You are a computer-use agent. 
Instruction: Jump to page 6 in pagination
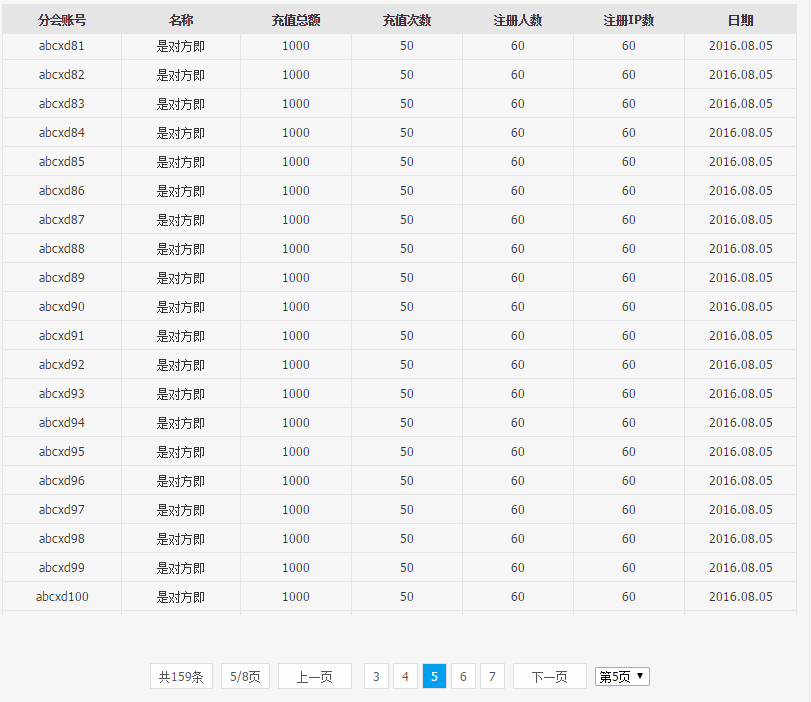click(463, 676)
